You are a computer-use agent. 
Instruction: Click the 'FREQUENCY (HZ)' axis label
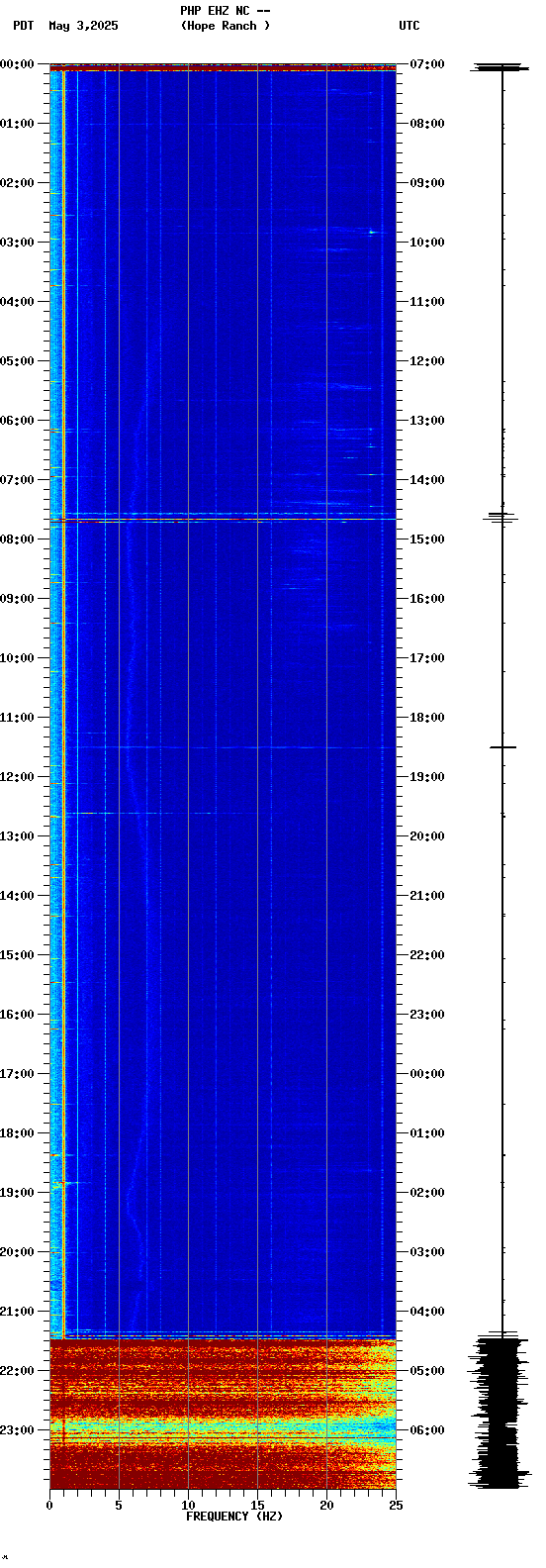click(234, 1517)
